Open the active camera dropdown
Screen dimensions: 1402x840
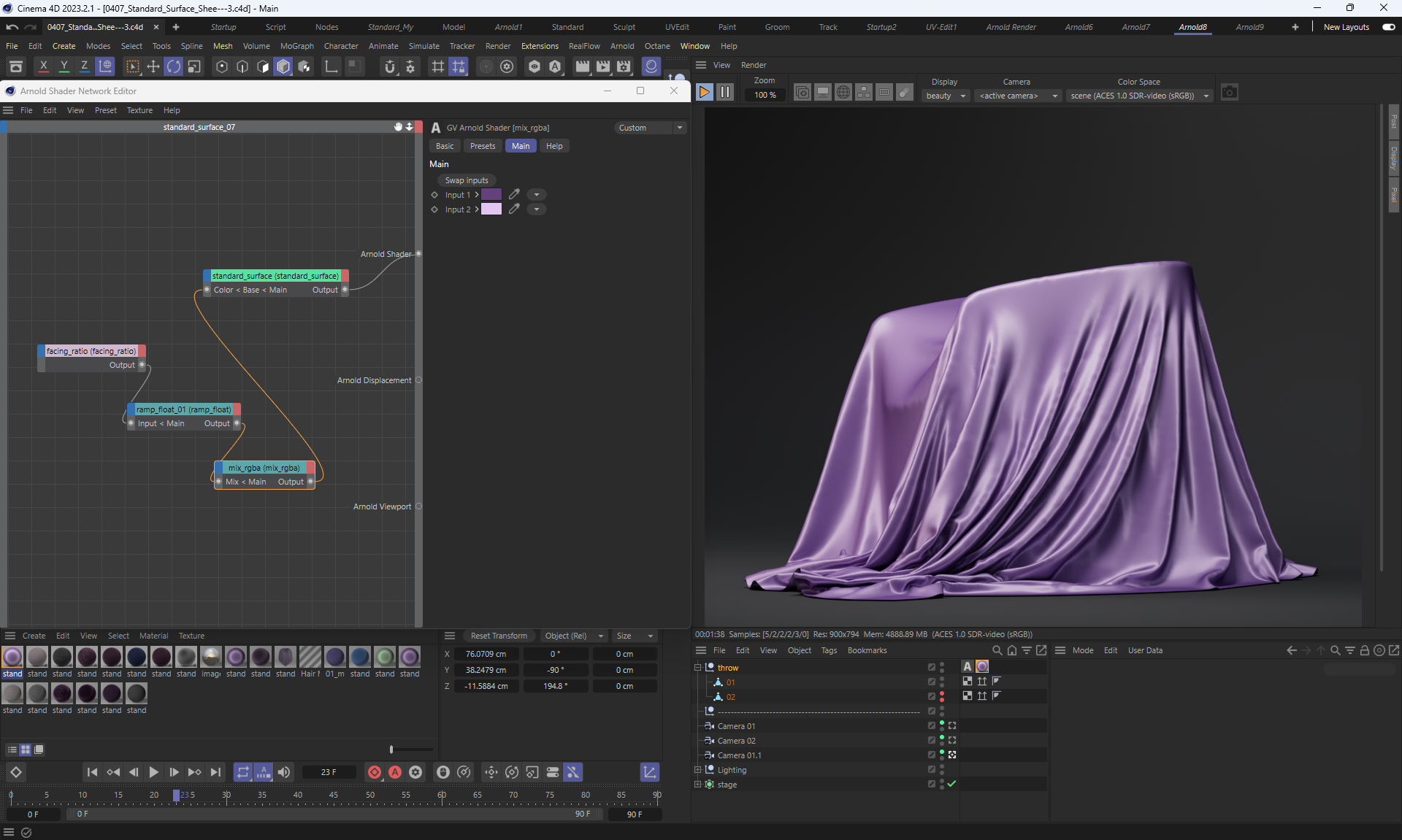pyautogui.click(x=1018, y=96)
